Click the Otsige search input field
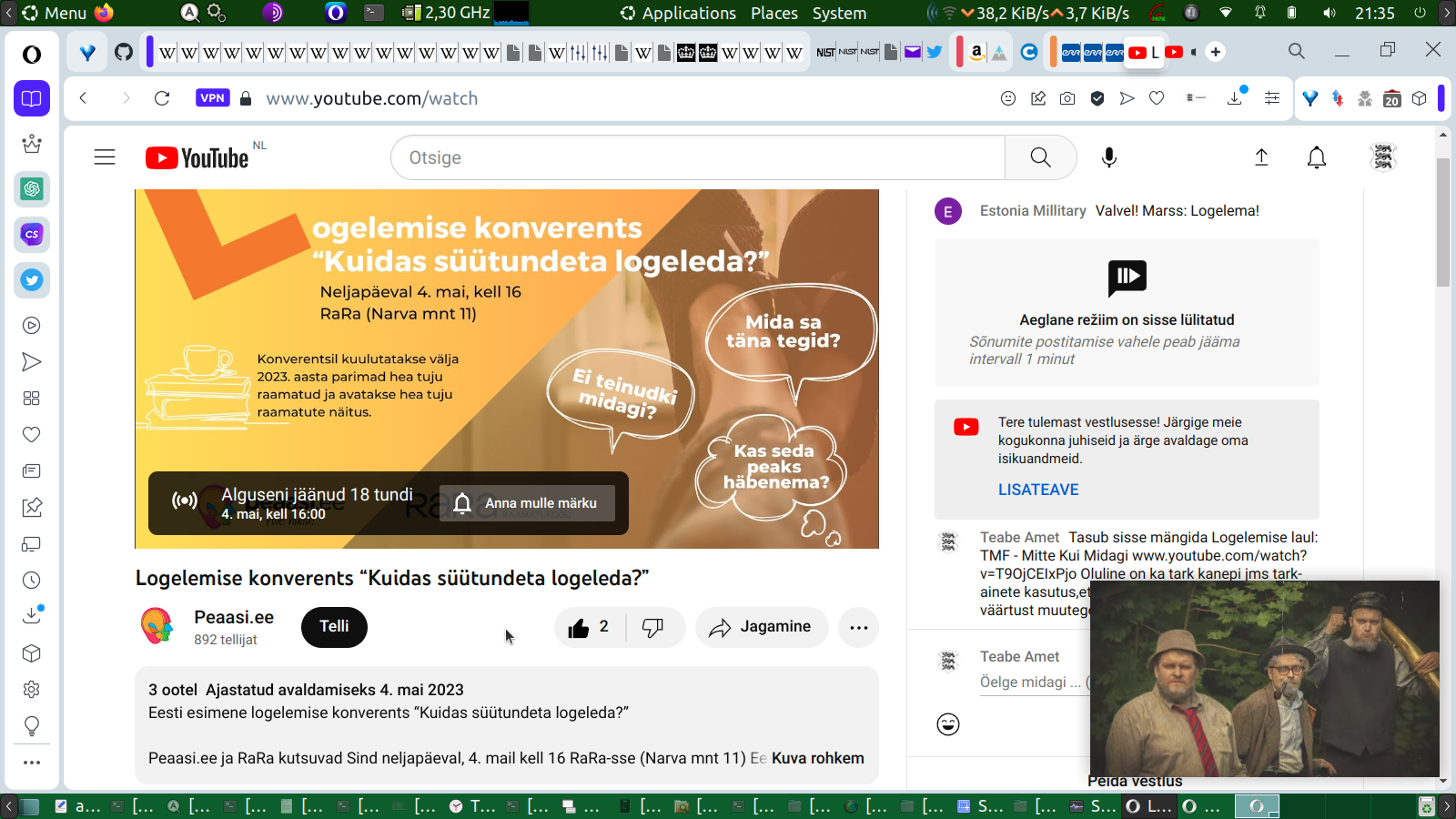The height and width of the screenshot is (819, 1456). [697, 157]
